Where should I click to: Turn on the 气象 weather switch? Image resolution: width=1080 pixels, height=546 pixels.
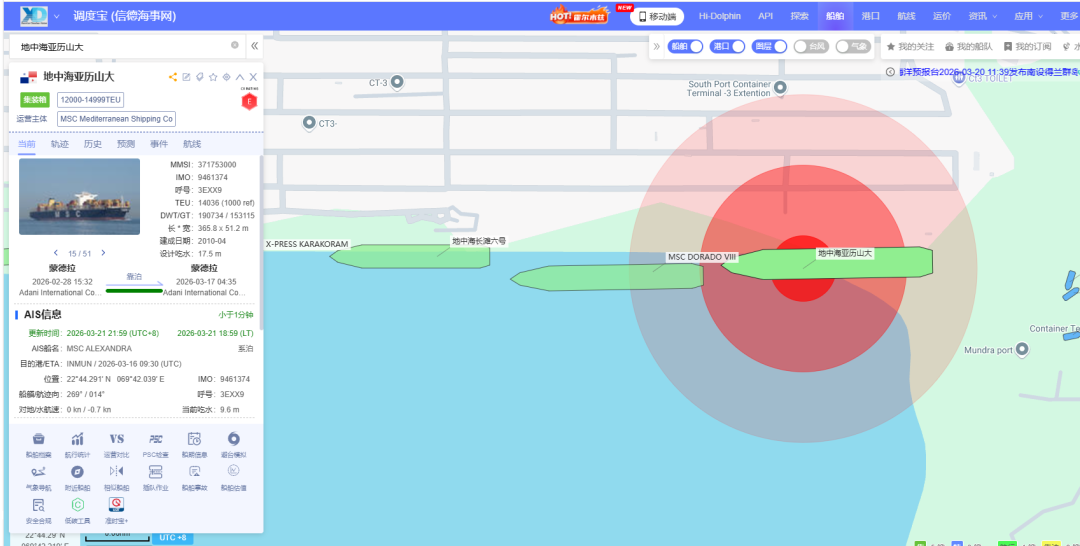[x=853, y=46]
